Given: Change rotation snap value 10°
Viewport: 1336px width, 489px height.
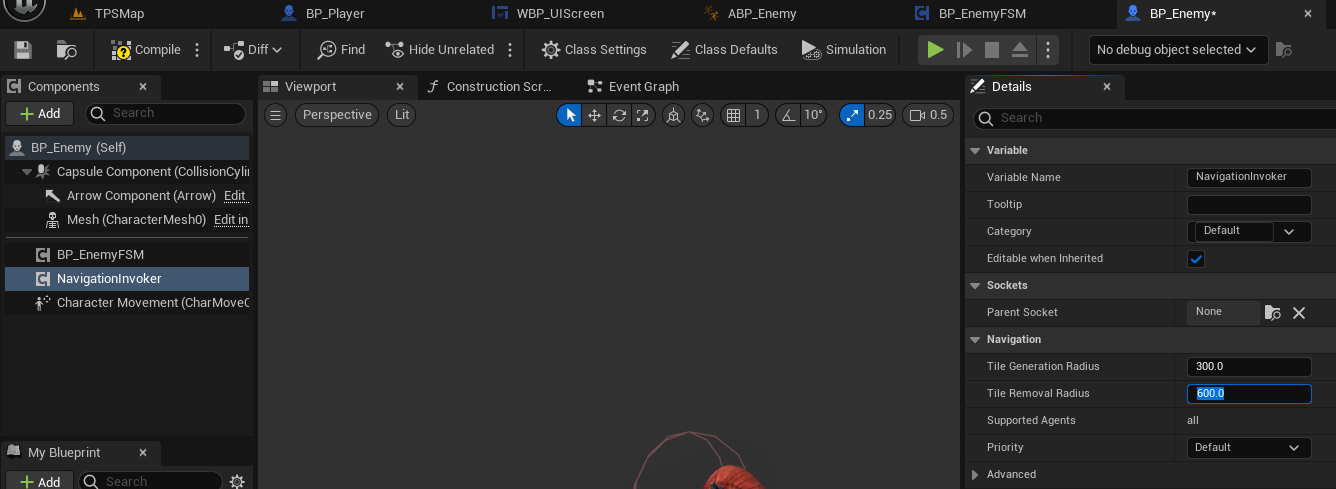Looking at the screenshot, I should 814,115.
